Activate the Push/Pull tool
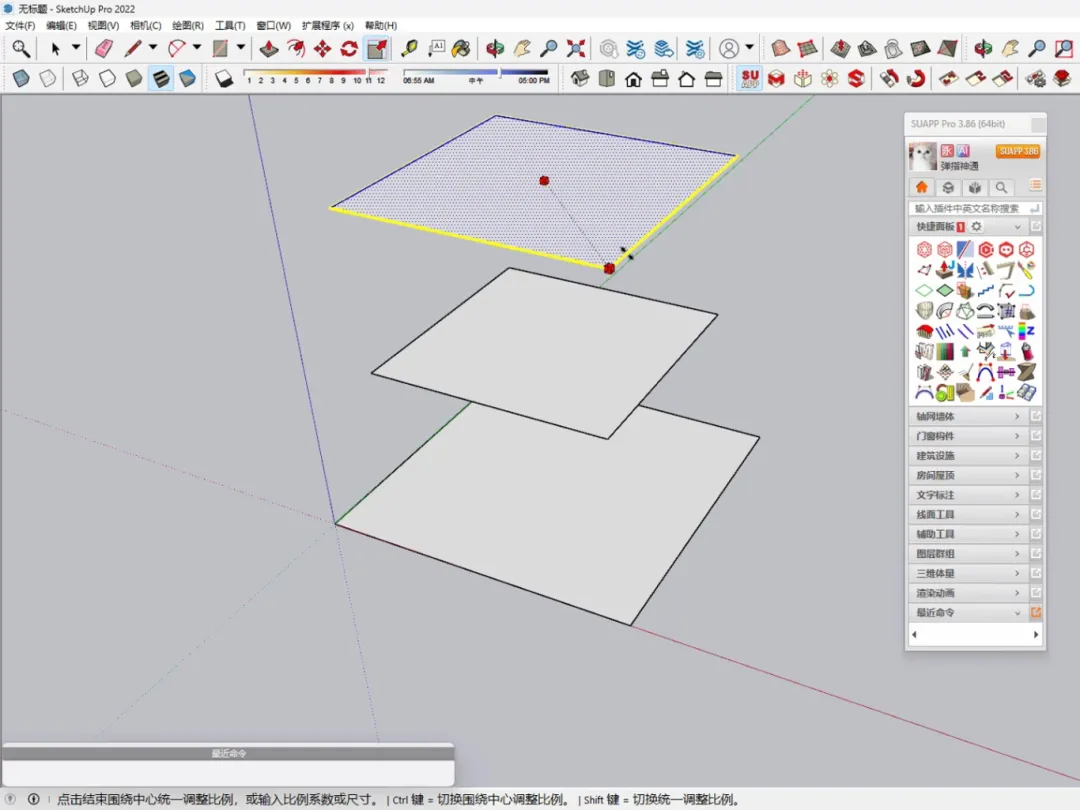The height and width of the screenshot is (810, 1080). [x=269, y=48]
